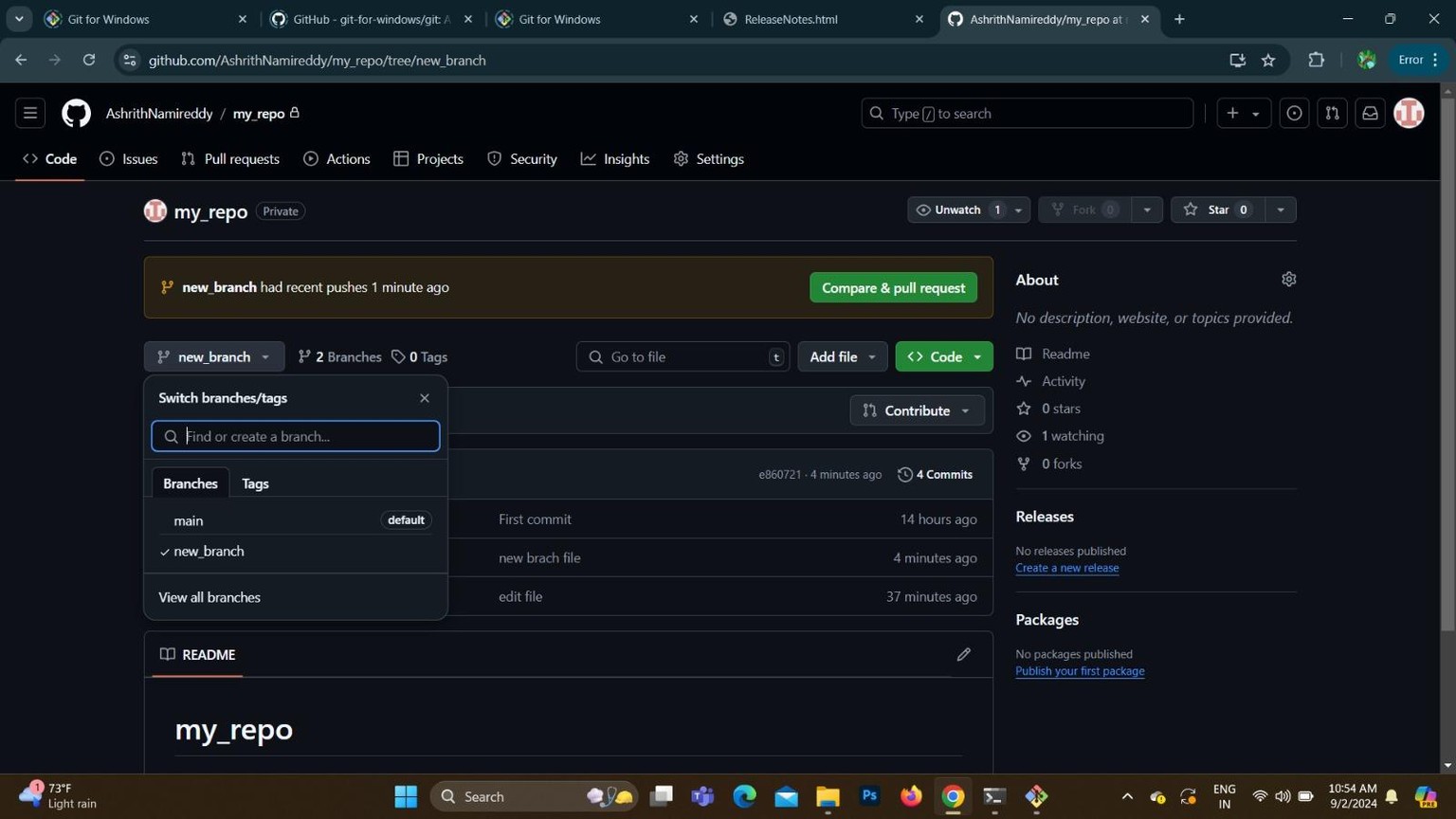Screen dimensions: 1456x819
Task: Switch to the Issues tab
Action: click(129, 158)
